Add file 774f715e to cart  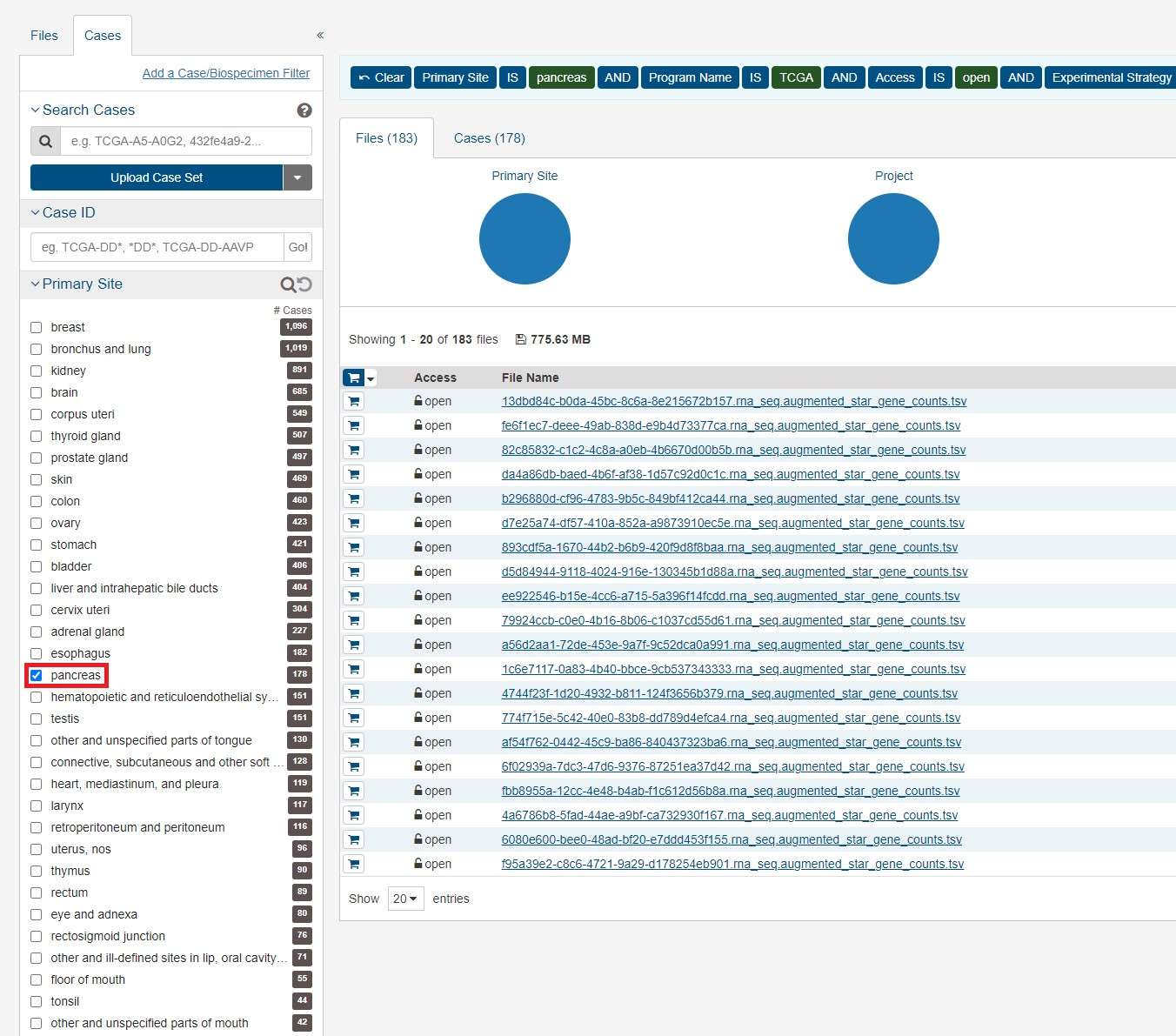(x=353, y=718)
